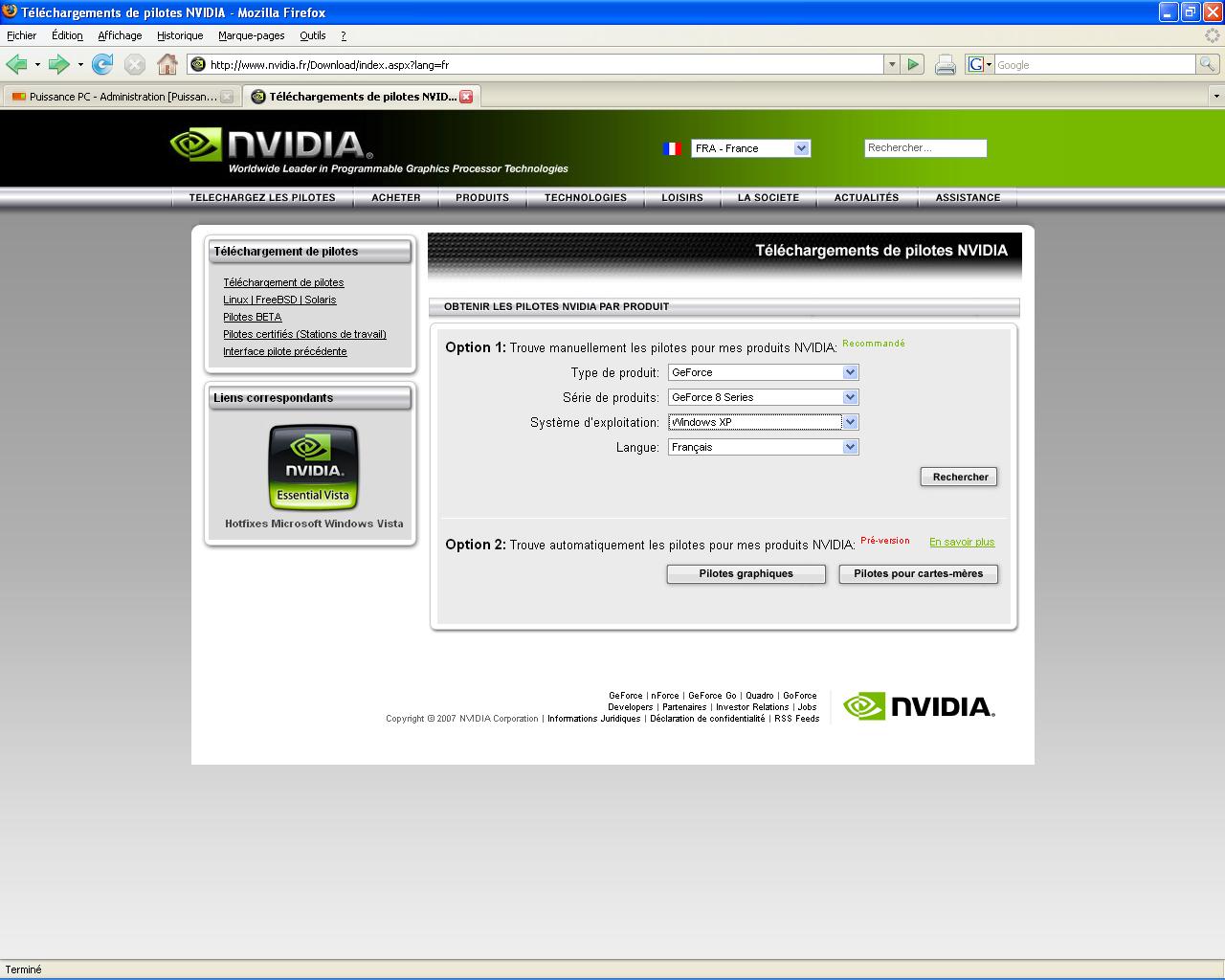Click the Firefox activity throbber icon
The height and width of the screenshot is (980, 1225).
click(1213, 35)
